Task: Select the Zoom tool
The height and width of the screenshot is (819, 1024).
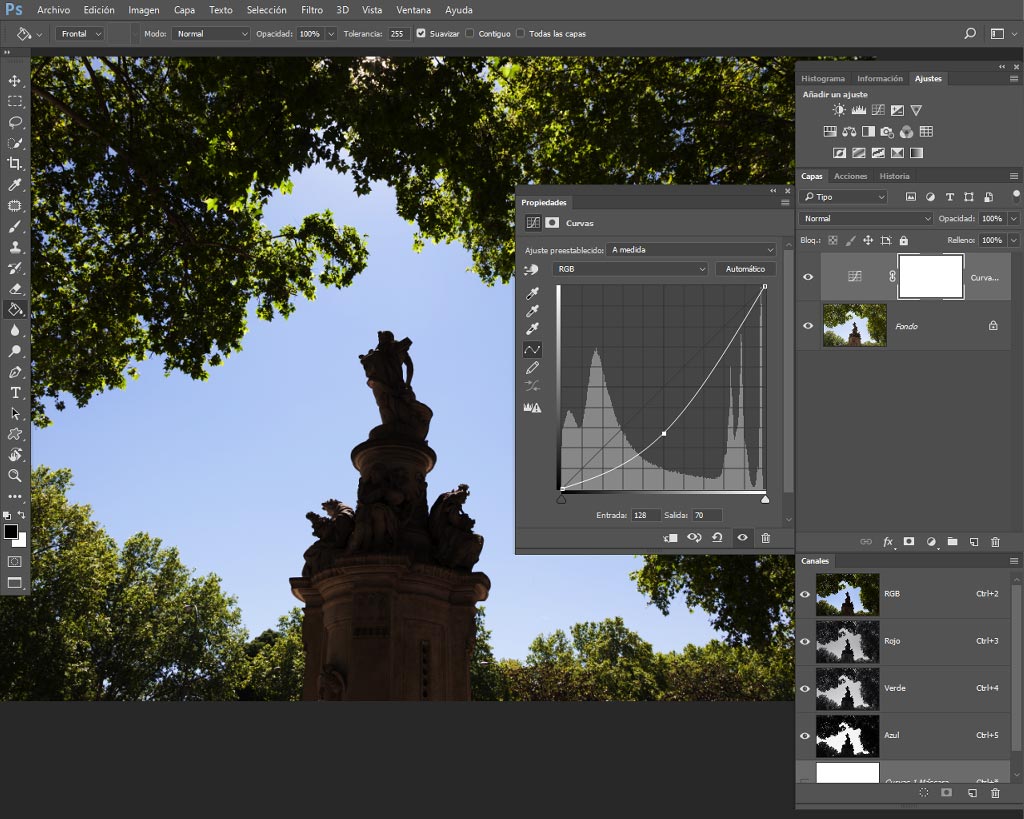Action: click(14, 475)
